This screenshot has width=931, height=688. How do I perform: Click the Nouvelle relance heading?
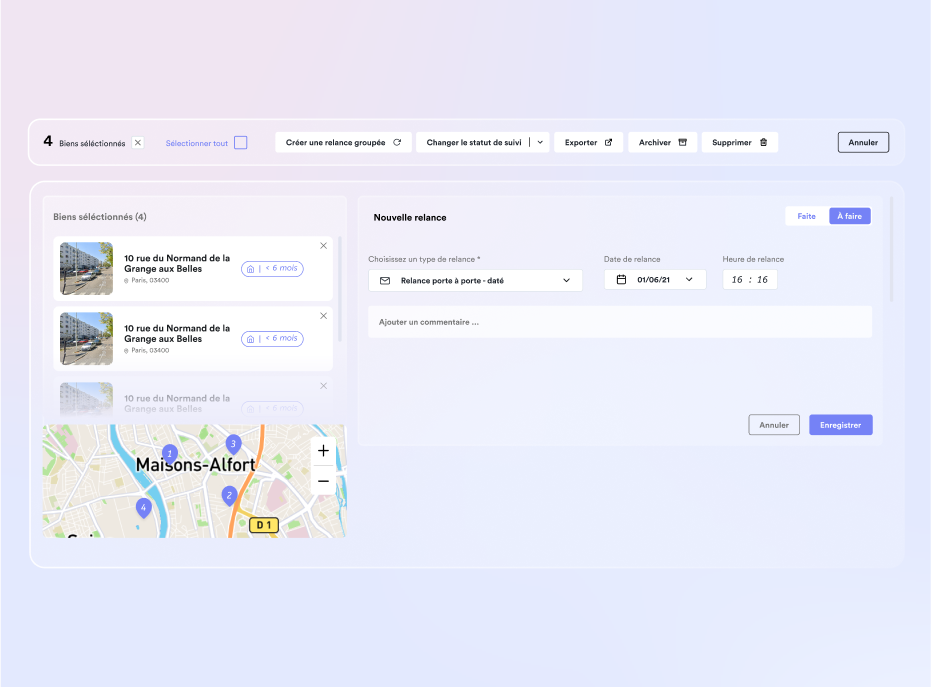tap(410, 218)
